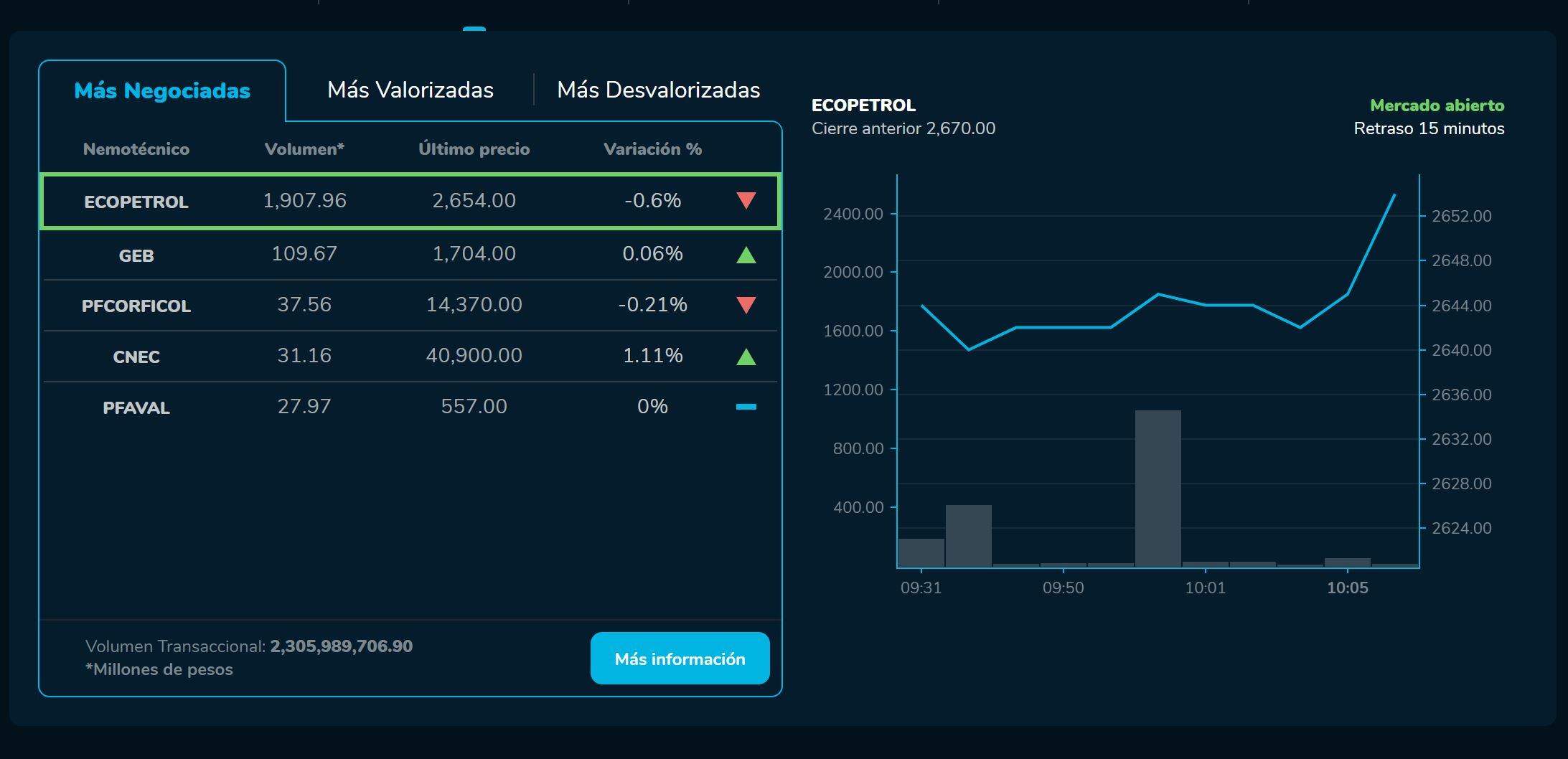Click the Último precio column header
Viewport: 1568px width, 759px height.
[474, 149]
